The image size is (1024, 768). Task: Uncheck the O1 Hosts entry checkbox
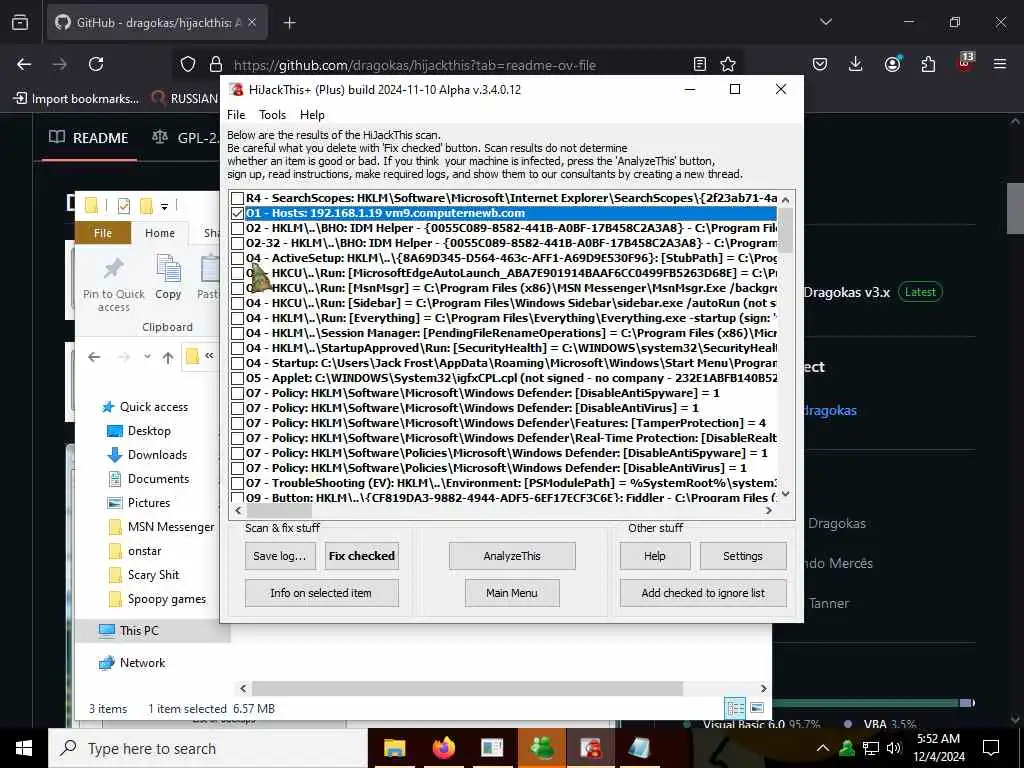237,213
